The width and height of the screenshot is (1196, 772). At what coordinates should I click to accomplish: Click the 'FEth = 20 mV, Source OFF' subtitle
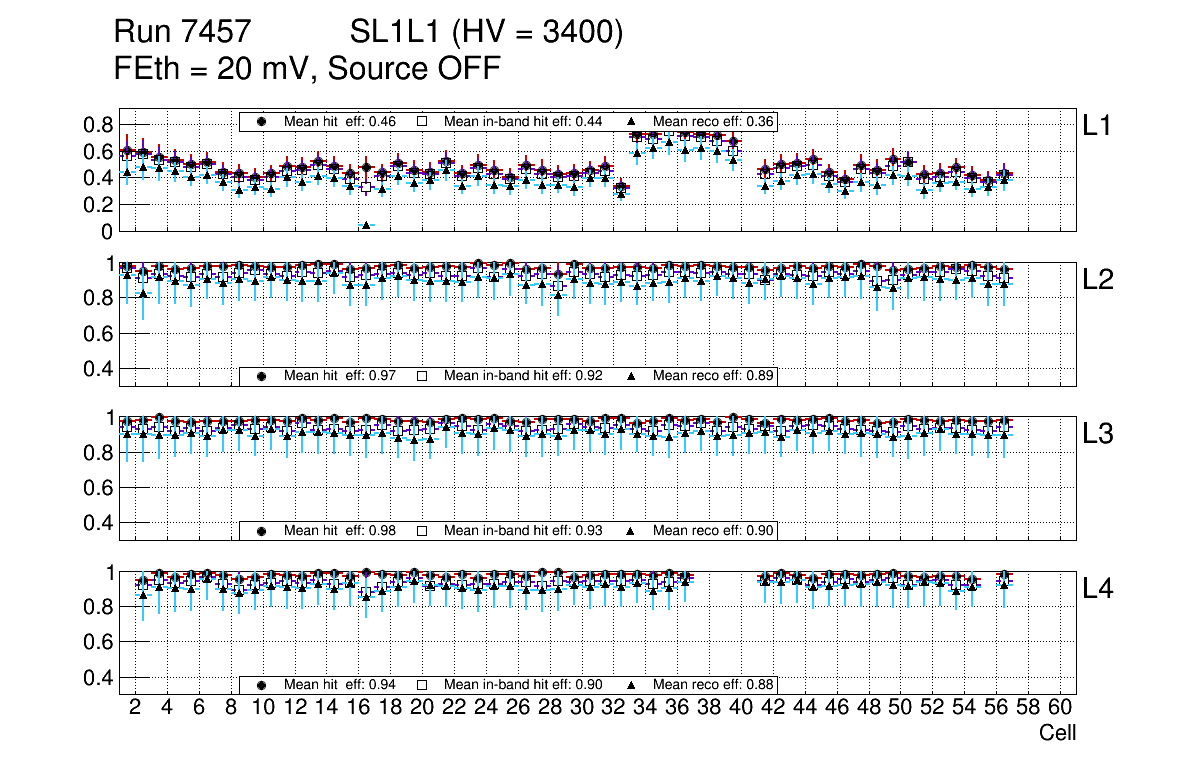307,69
